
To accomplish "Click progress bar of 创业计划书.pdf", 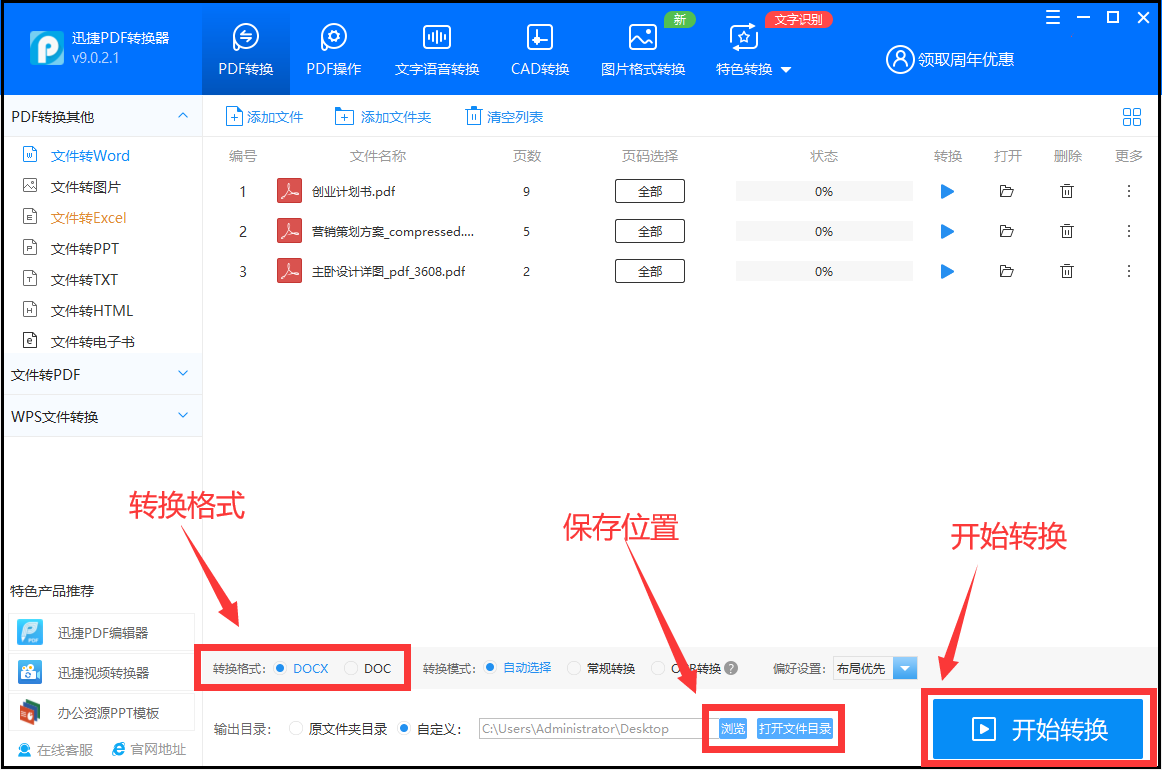I will (x=824, y=191).
